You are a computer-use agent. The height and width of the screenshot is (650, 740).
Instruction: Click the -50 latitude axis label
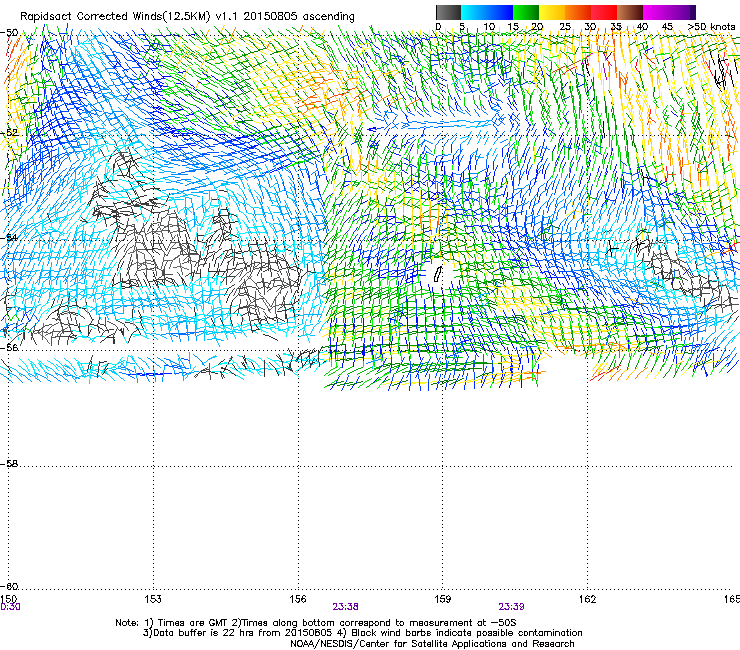coord(9,33)
